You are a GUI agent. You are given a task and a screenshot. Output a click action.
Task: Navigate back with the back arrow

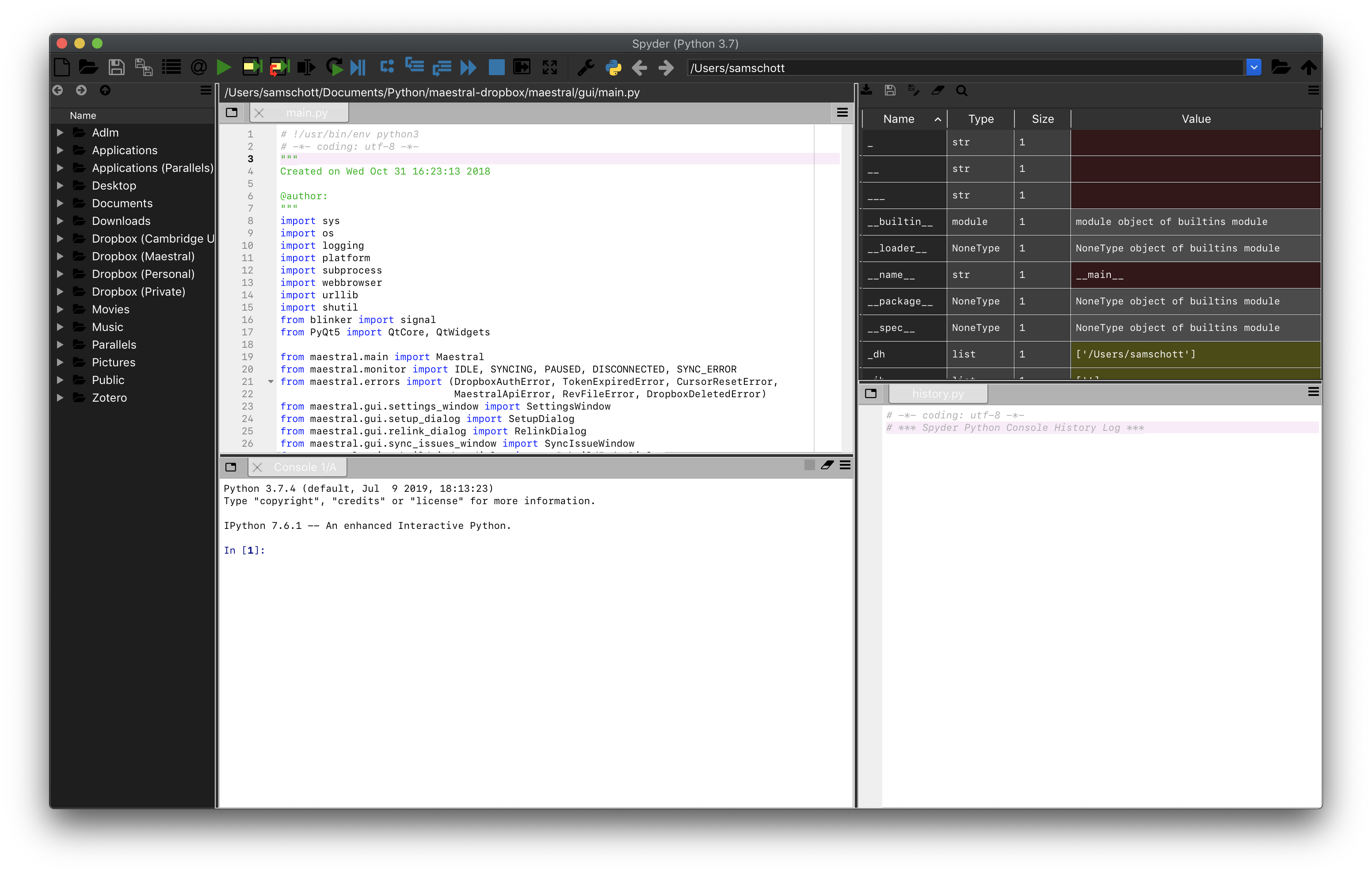[639, 67]
